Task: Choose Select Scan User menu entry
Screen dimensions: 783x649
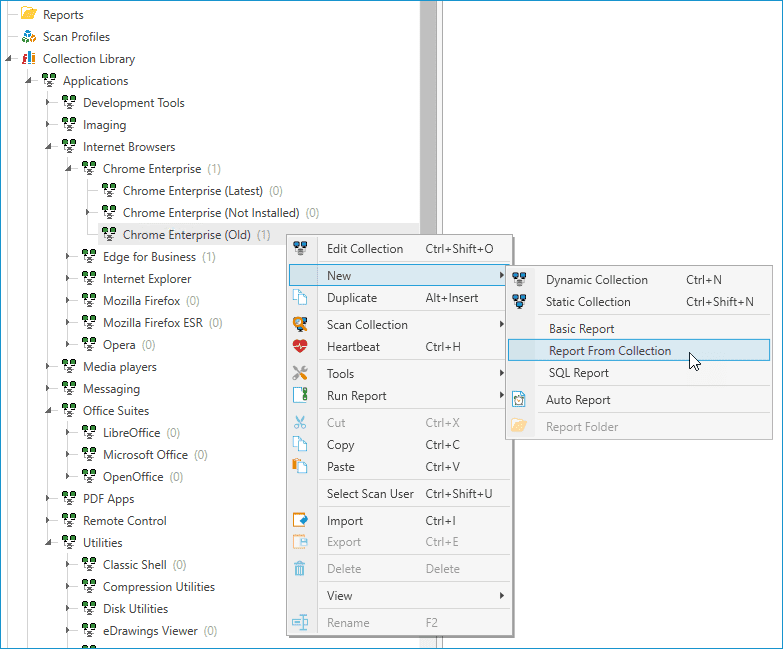Action: click(399, 494)
